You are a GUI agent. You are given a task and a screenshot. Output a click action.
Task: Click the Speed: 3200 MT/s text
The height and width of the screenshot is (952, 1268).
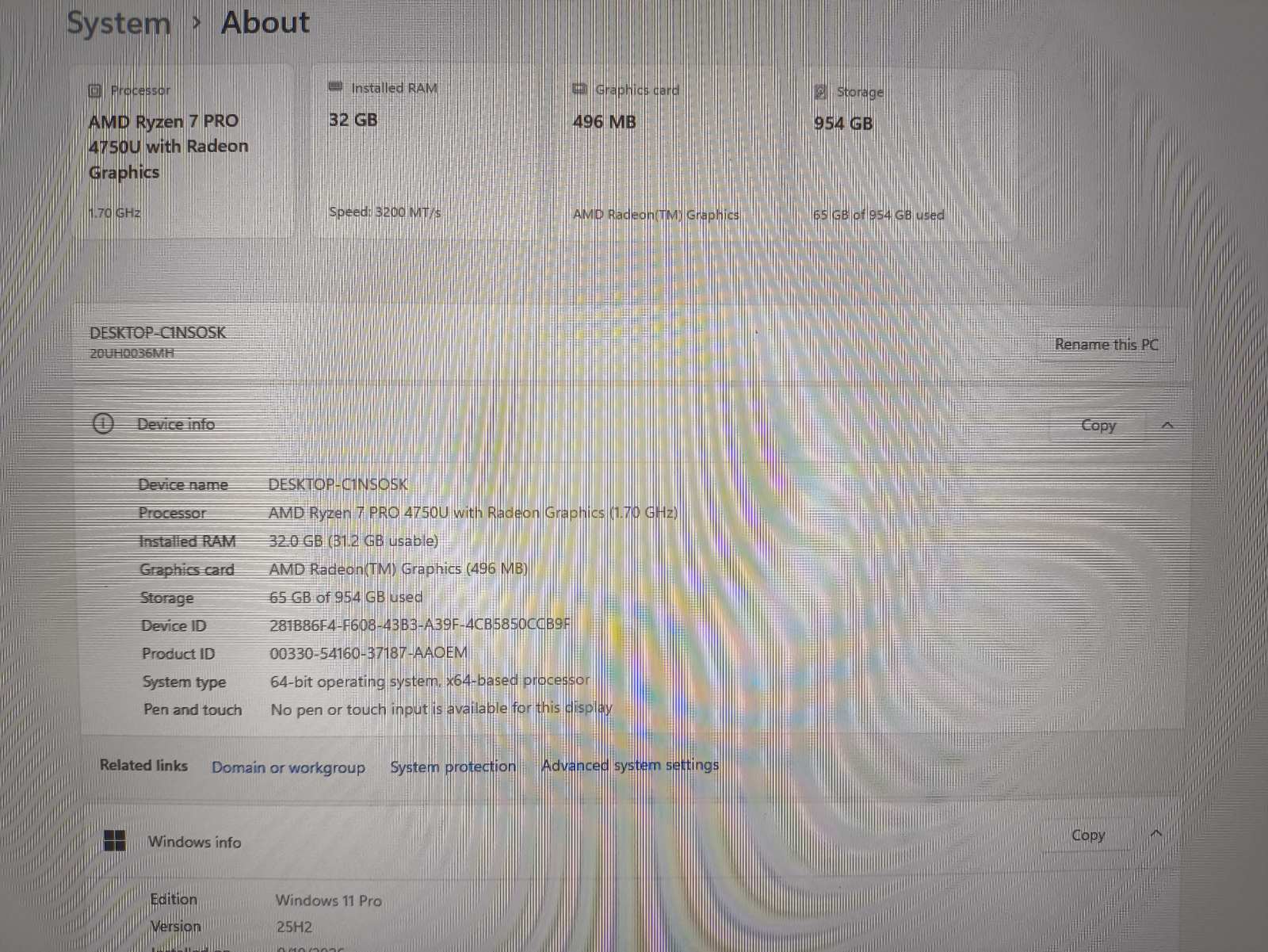pos(385,212)
